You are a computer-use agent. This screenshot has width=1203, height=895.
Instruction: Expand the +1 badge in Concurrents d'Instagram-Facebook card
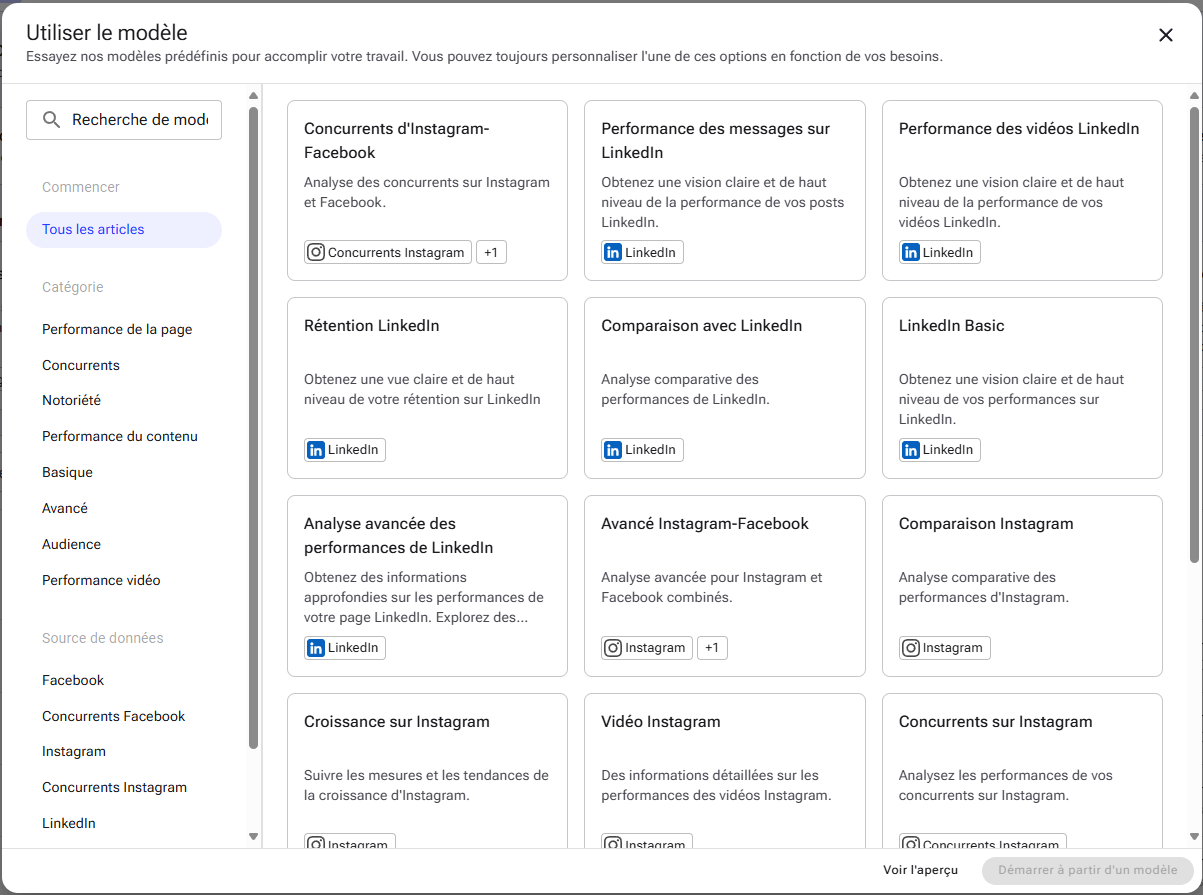click(x=491, y=252)
